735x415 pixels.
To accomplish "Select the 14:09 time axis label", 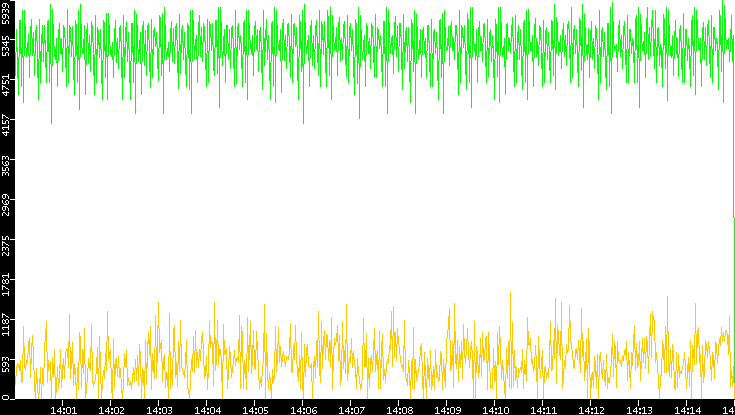I will 447,410.
